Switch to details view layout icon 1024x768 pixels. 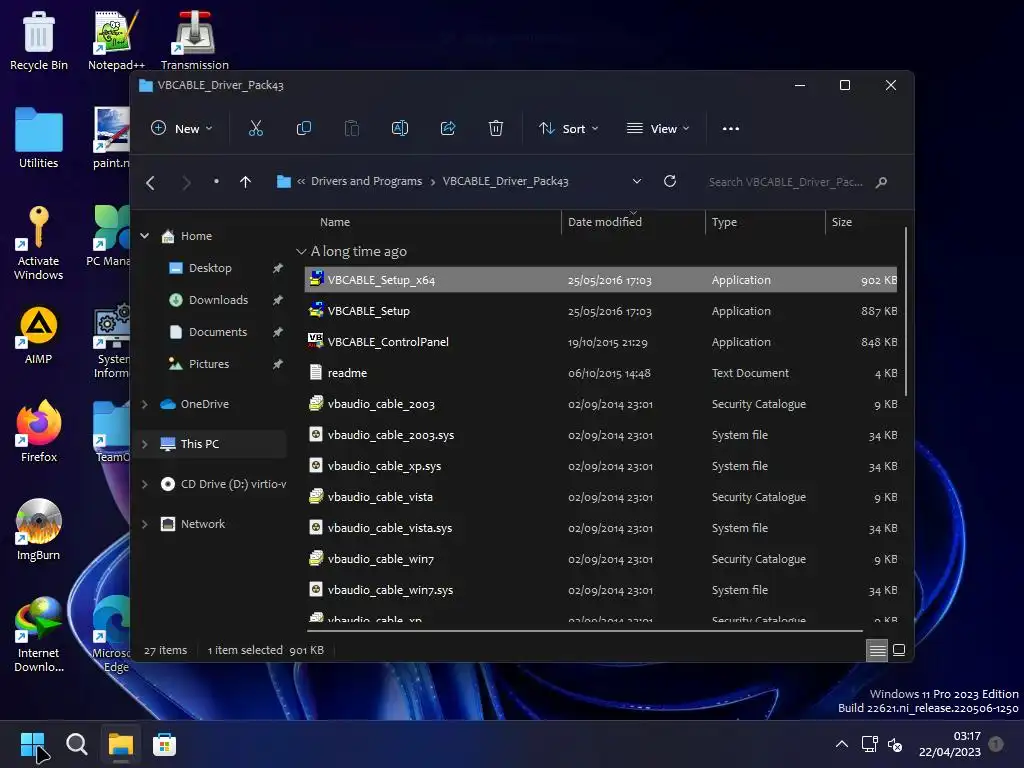(877, 650)
